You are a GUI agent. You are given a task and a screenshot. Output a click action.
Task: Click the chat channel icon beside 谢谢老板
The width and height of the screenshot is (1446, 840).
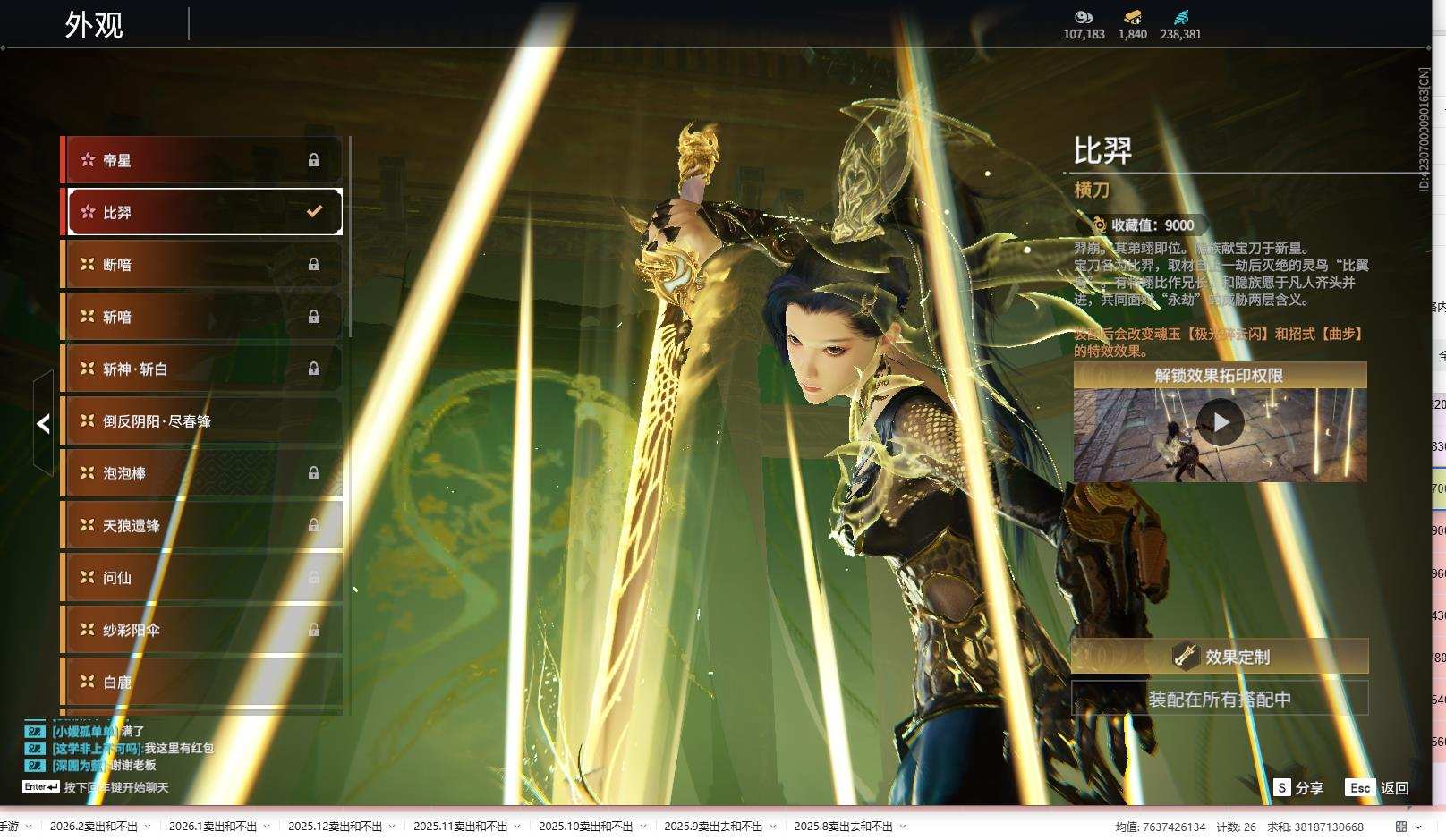click(x=34, y=766)
